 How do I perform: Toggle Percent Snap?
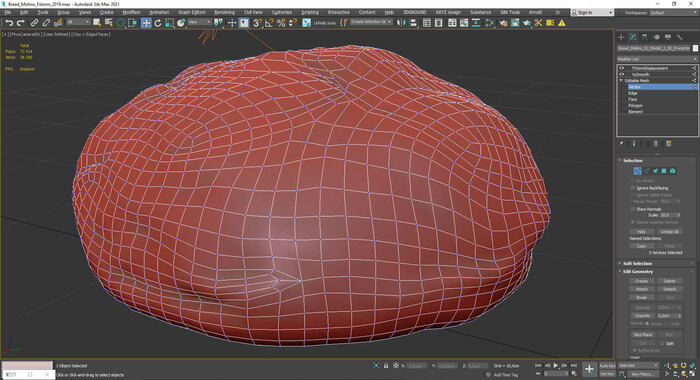click(x=281, y=22)
